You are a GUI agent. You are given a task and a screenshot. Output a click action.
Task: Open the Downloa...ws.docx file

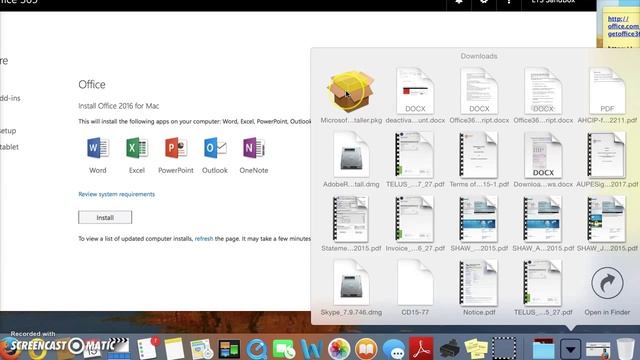tap(543, 156)
